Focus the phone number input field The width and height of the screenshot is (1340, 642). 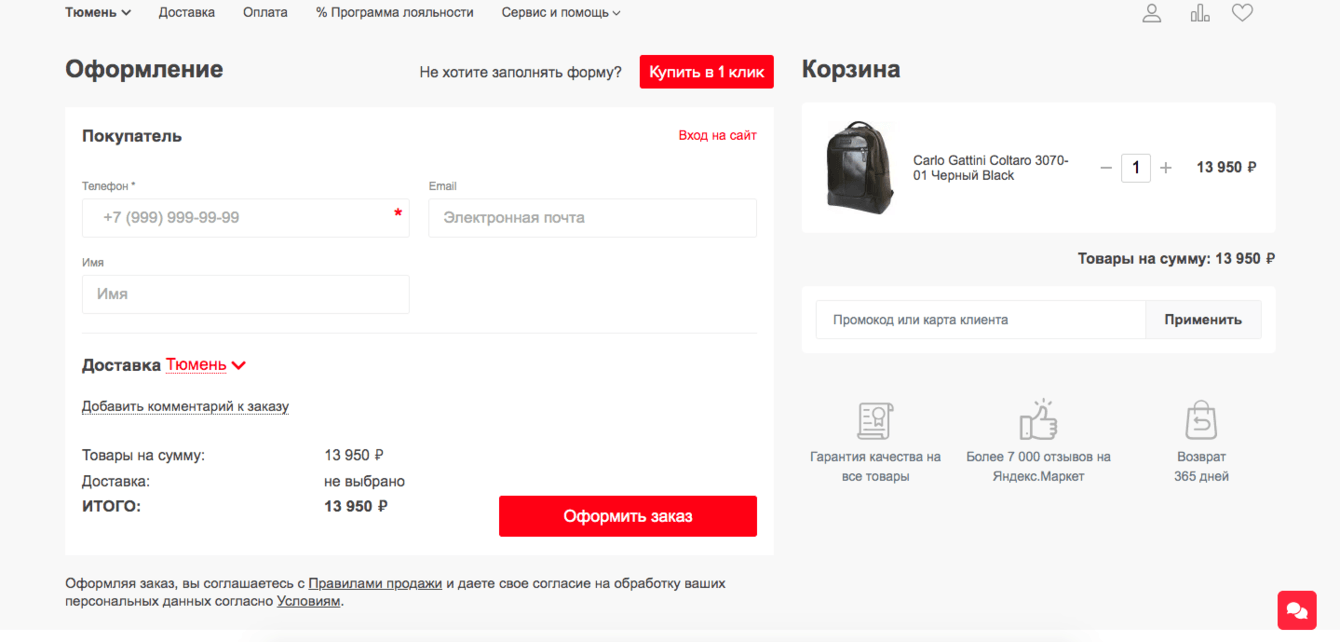tap(246, 218)
